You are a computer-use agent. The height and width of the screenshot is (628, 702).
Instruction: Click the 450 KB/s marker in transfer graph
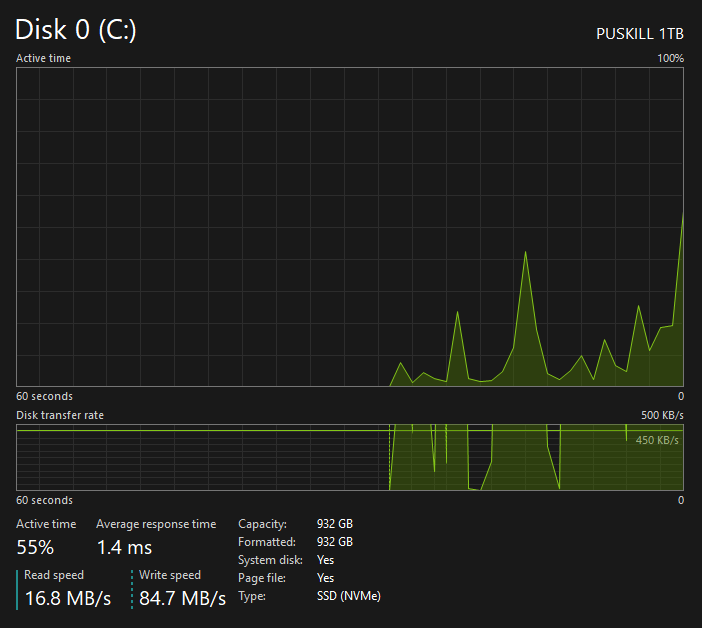pyautogui.click(x=657, y=440)
